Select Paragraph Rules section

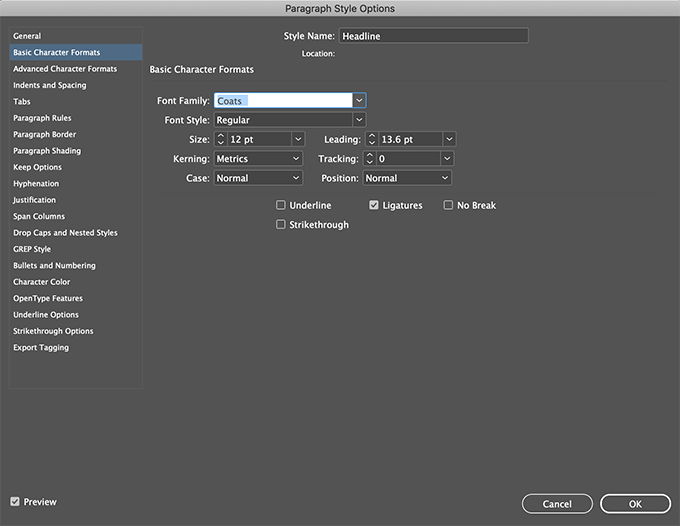tap(76, 118)
